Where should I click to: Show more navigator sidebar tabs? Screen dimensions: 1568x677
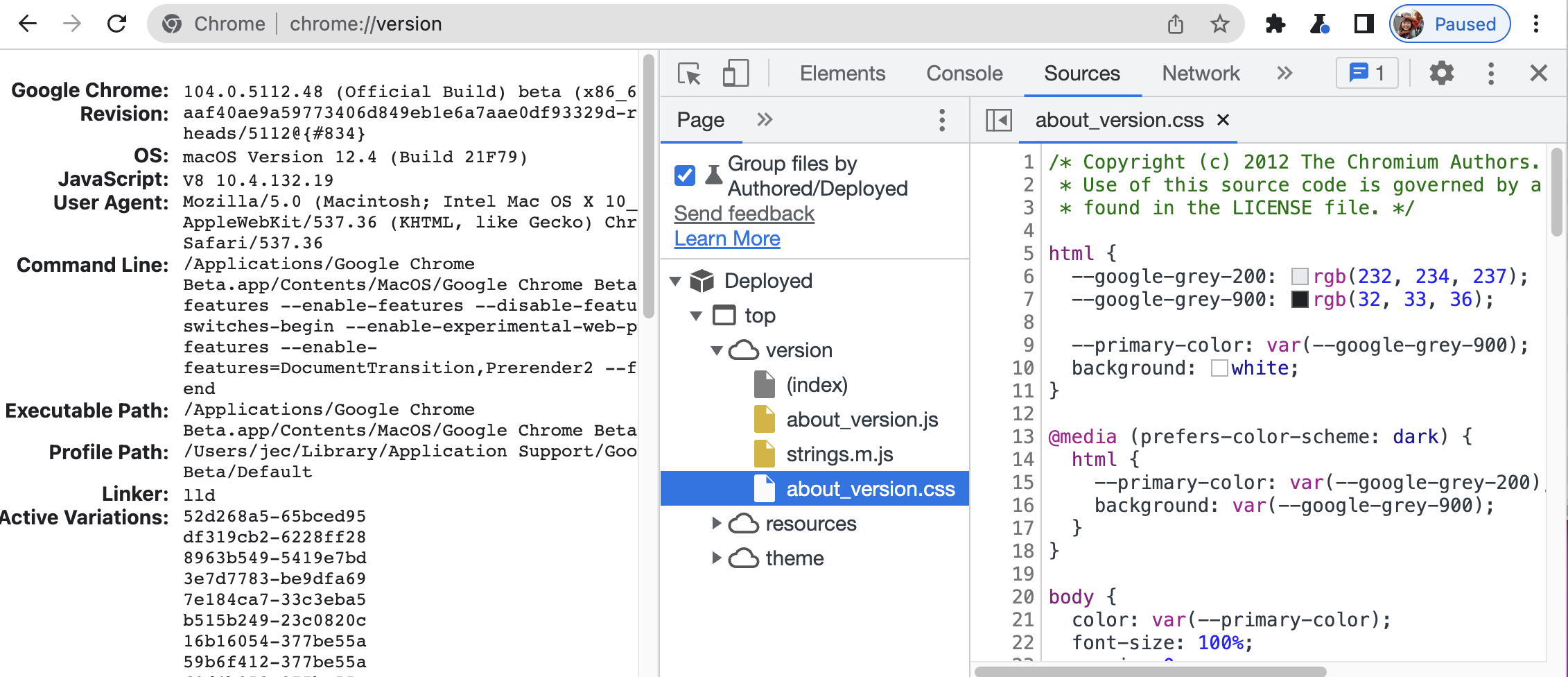pyautogui.click(x=764, y=120)
